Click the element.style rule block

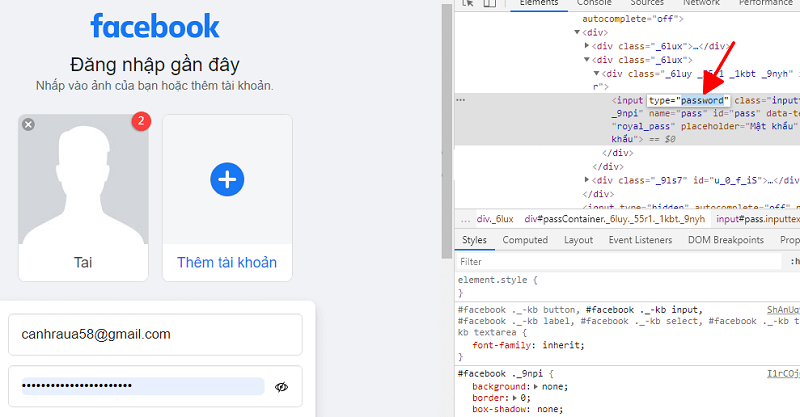point(497,286)
